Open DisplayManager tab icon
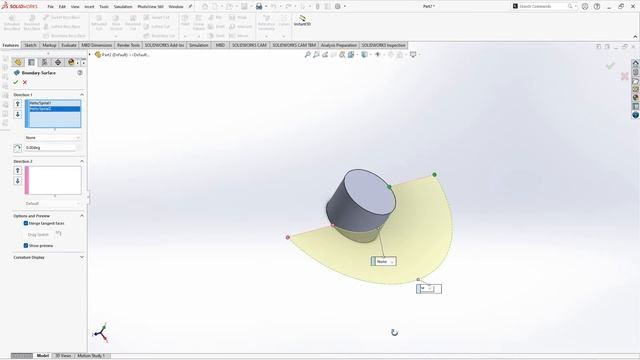The image size is (640, 360). 71,62
